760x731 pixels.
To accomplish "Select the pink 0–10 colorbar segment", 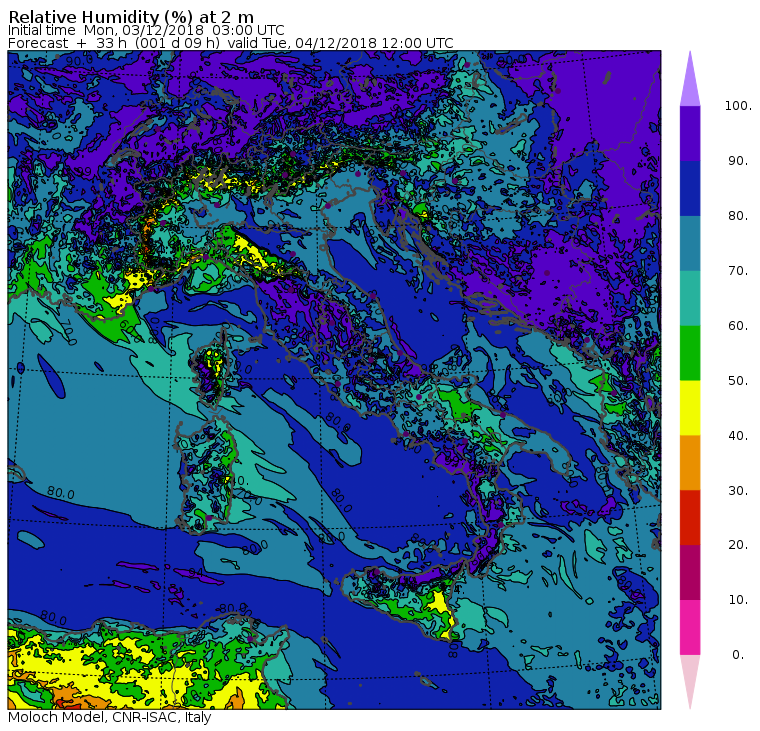I will tap(690, 628).
